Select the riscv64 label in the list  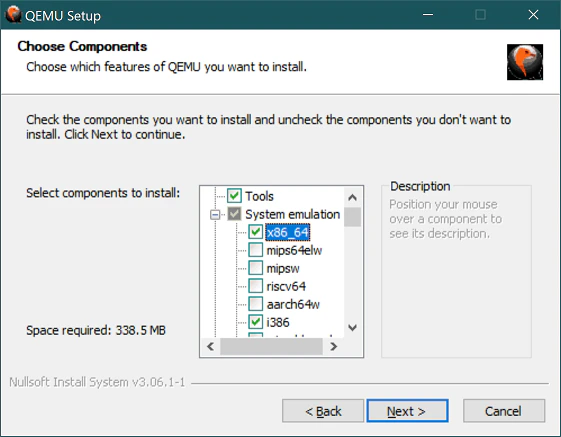coord(286,286)
